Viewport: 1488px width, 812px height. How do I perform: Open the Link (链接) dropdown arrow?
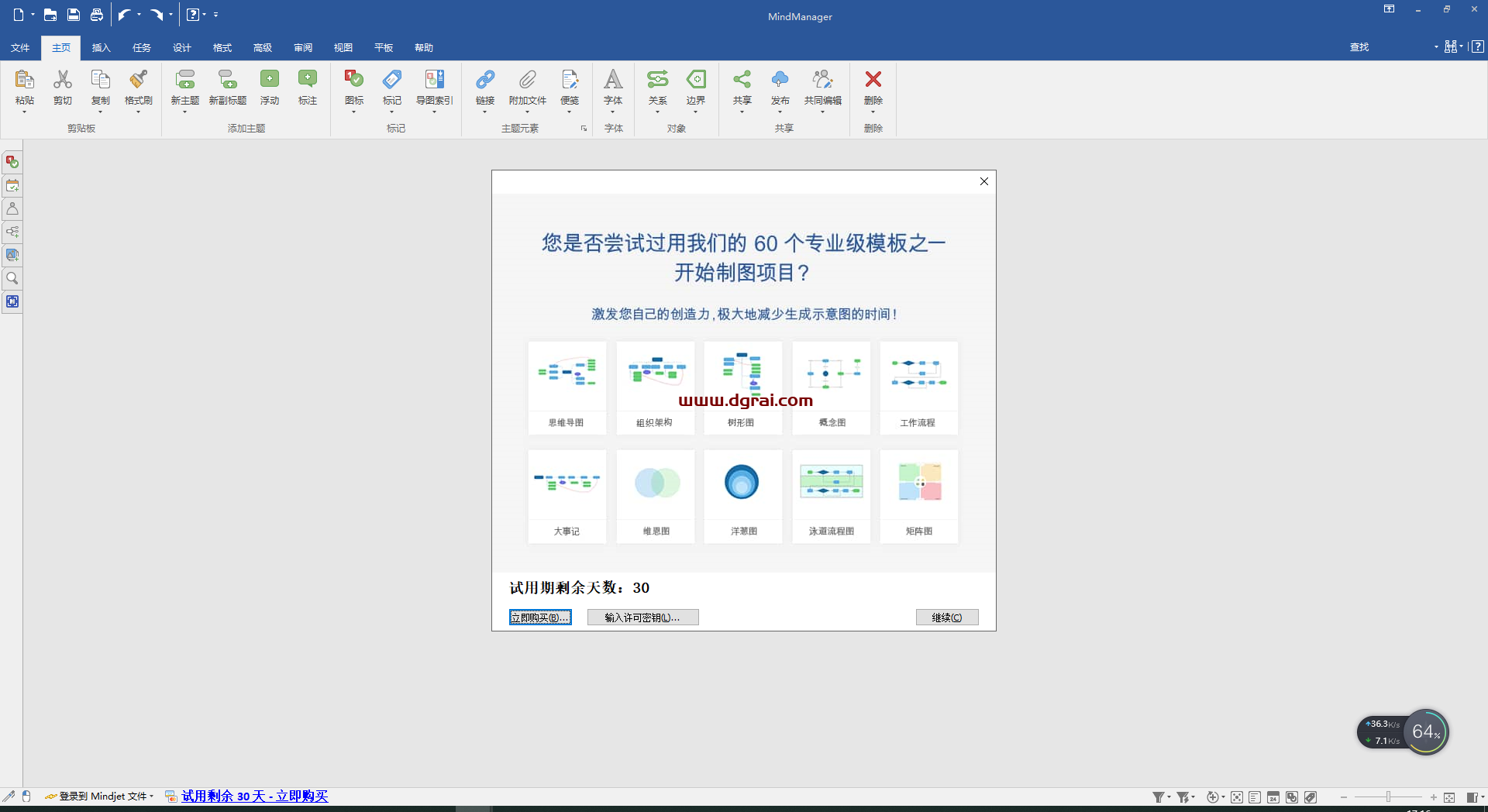(485, 112)
